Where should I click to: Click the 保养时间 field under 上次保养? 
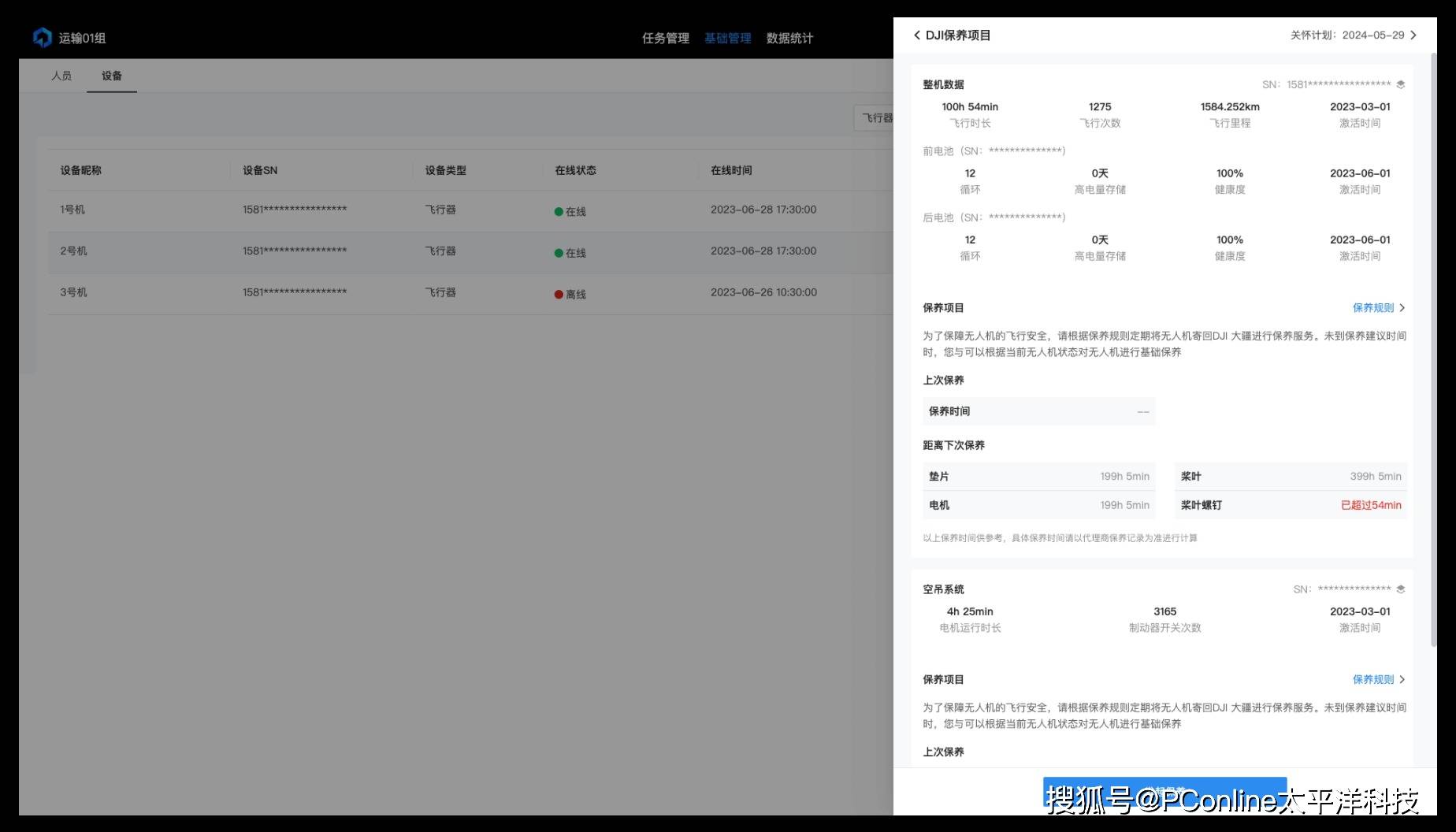[x=1038, y=411]
